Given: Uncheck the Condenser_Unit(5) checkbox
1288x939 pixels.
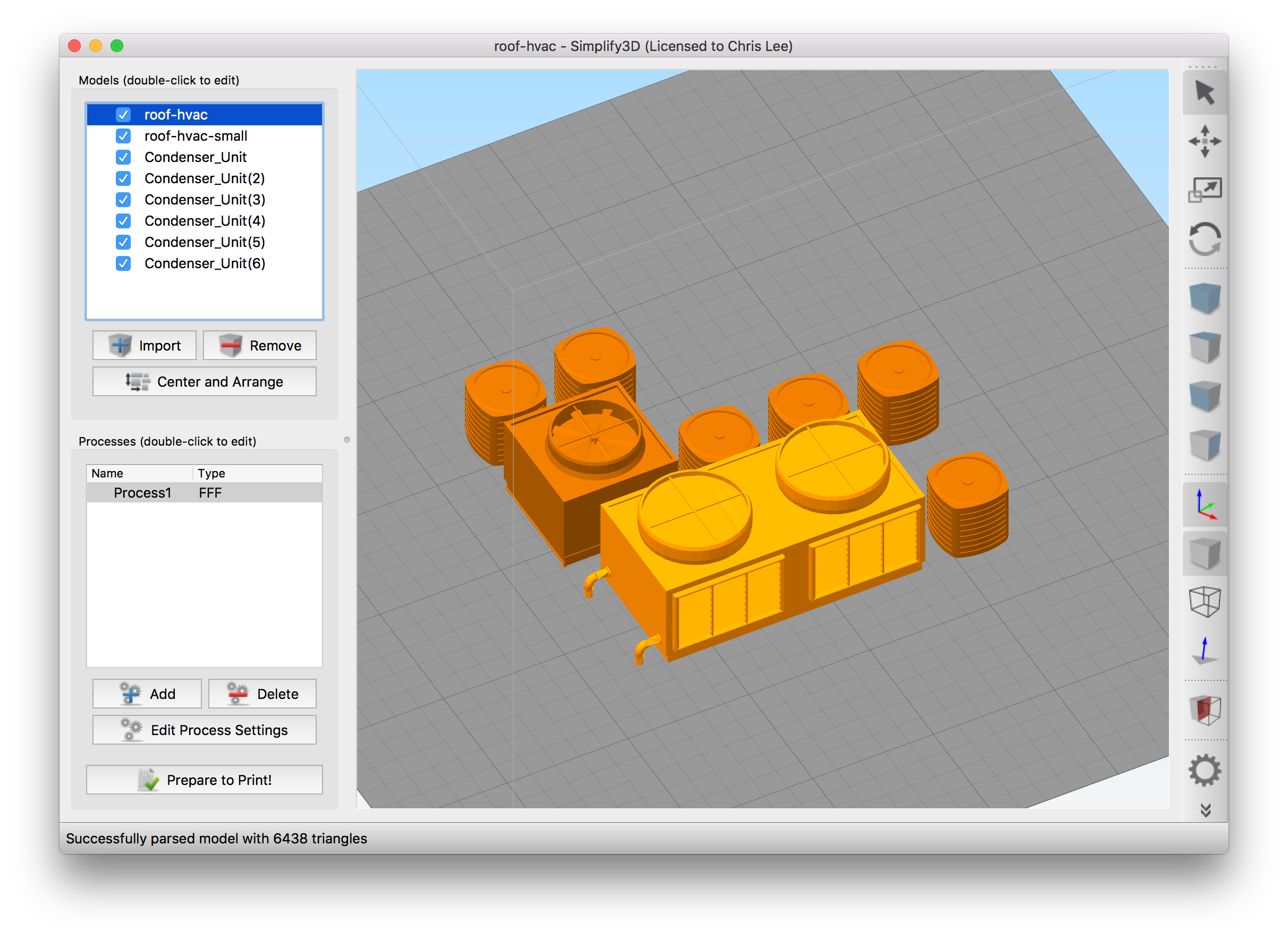Looking at the screenshot, I should click(123, 242).
